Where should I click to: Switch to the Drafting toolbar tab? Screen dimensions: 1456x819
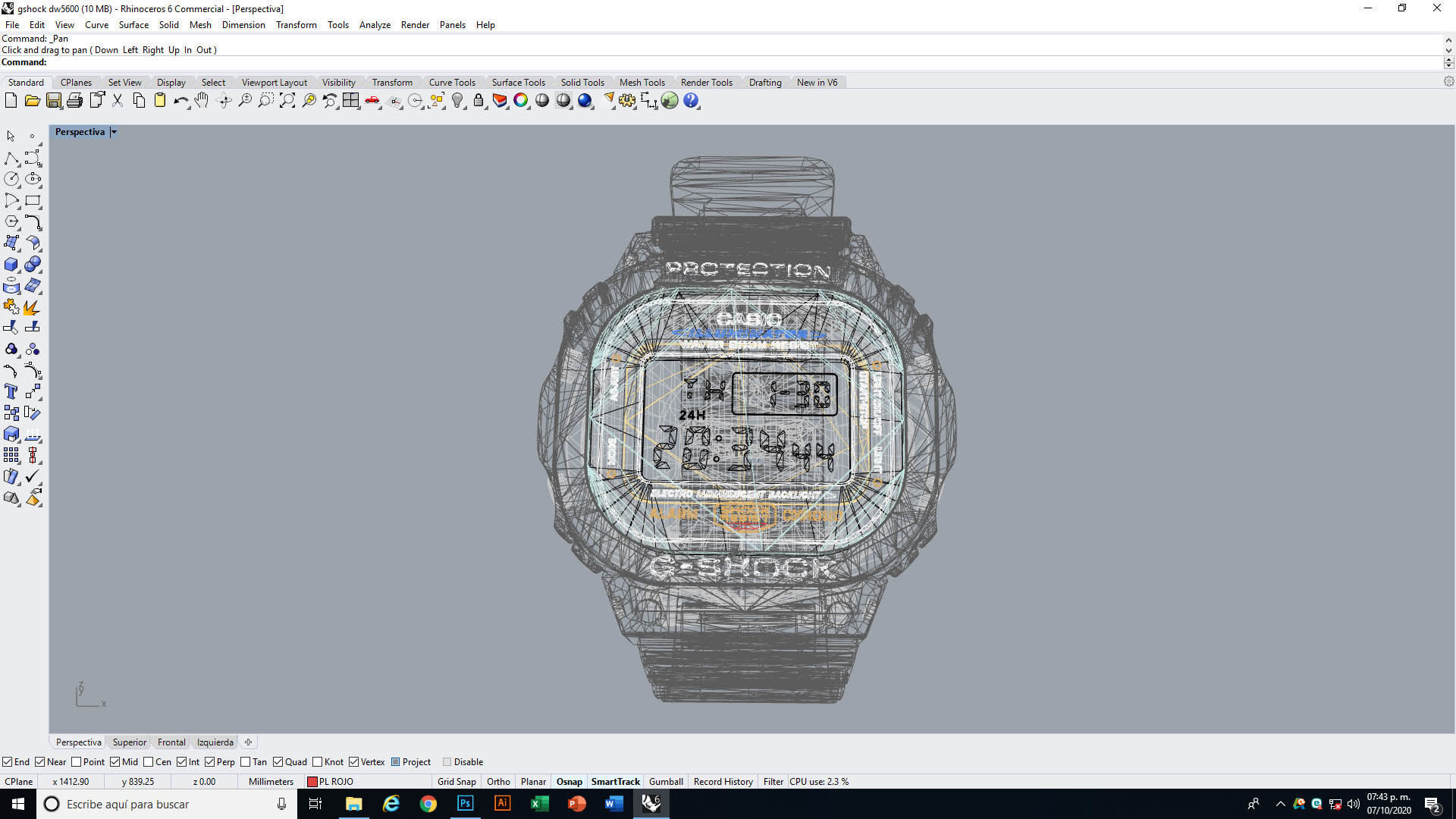(x=764, y=83)
